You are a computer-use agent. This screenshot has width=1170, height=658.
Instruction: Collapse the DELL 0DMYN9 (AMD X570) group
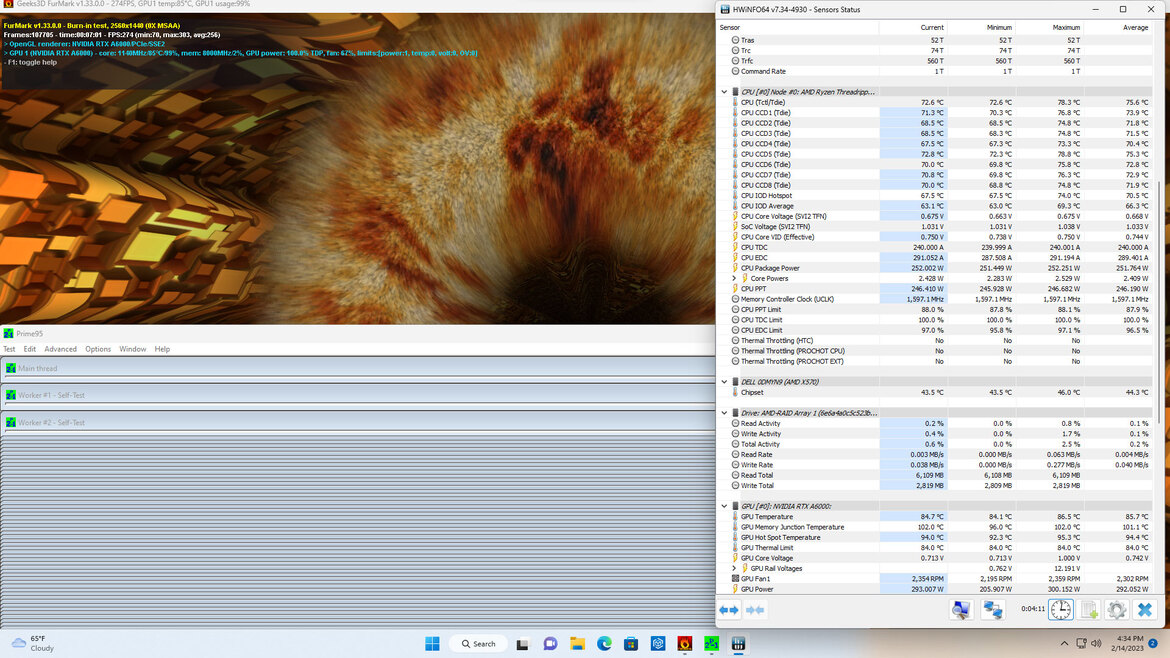(724, 382)
